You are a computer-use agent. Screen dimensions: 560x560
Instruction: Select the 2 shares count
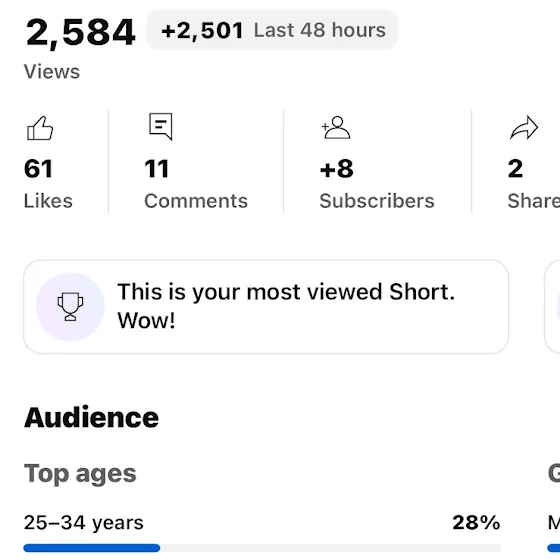(x=515, y=169)
